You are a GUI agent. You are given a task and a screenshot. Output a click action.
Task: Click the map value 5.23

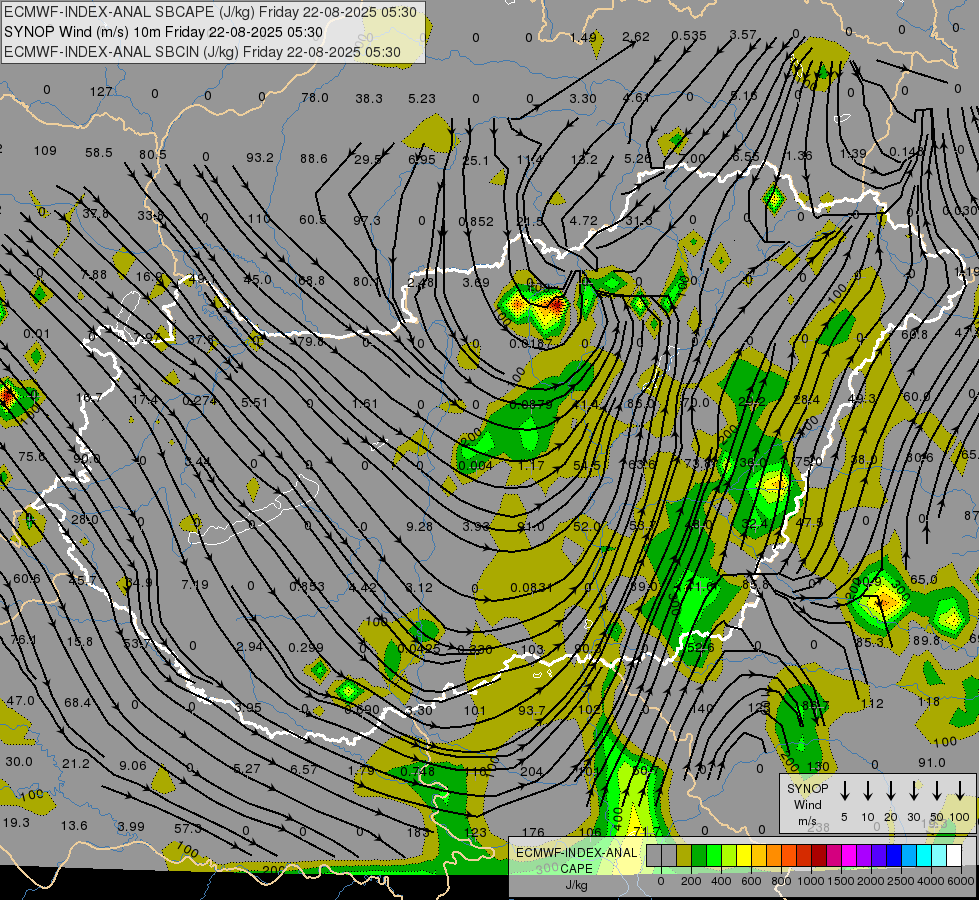coord(421,98)
